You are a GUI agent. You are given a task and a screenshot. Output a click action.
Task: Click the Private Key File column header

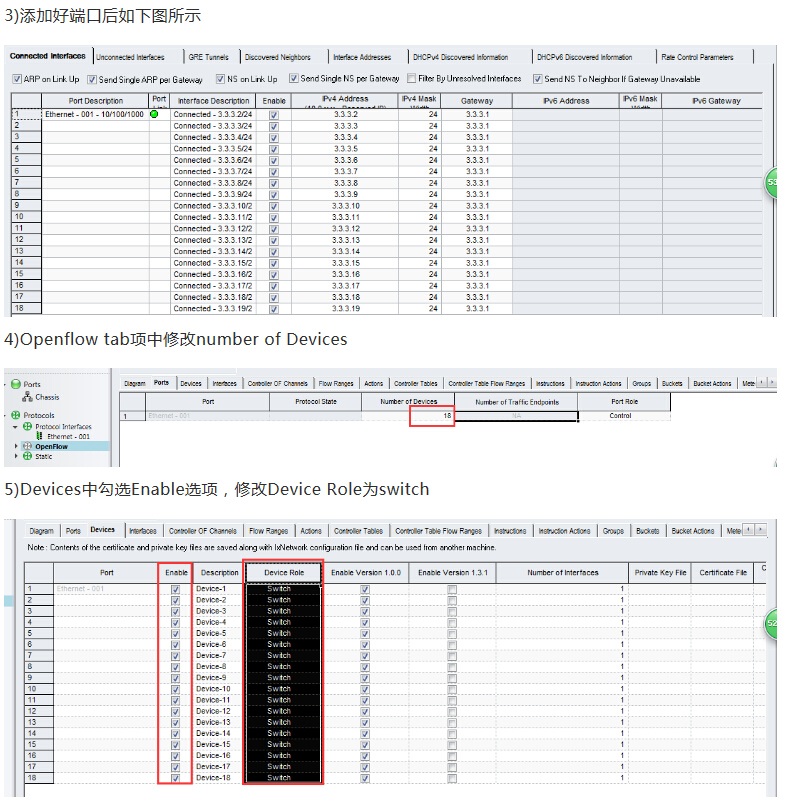(660, 572)
